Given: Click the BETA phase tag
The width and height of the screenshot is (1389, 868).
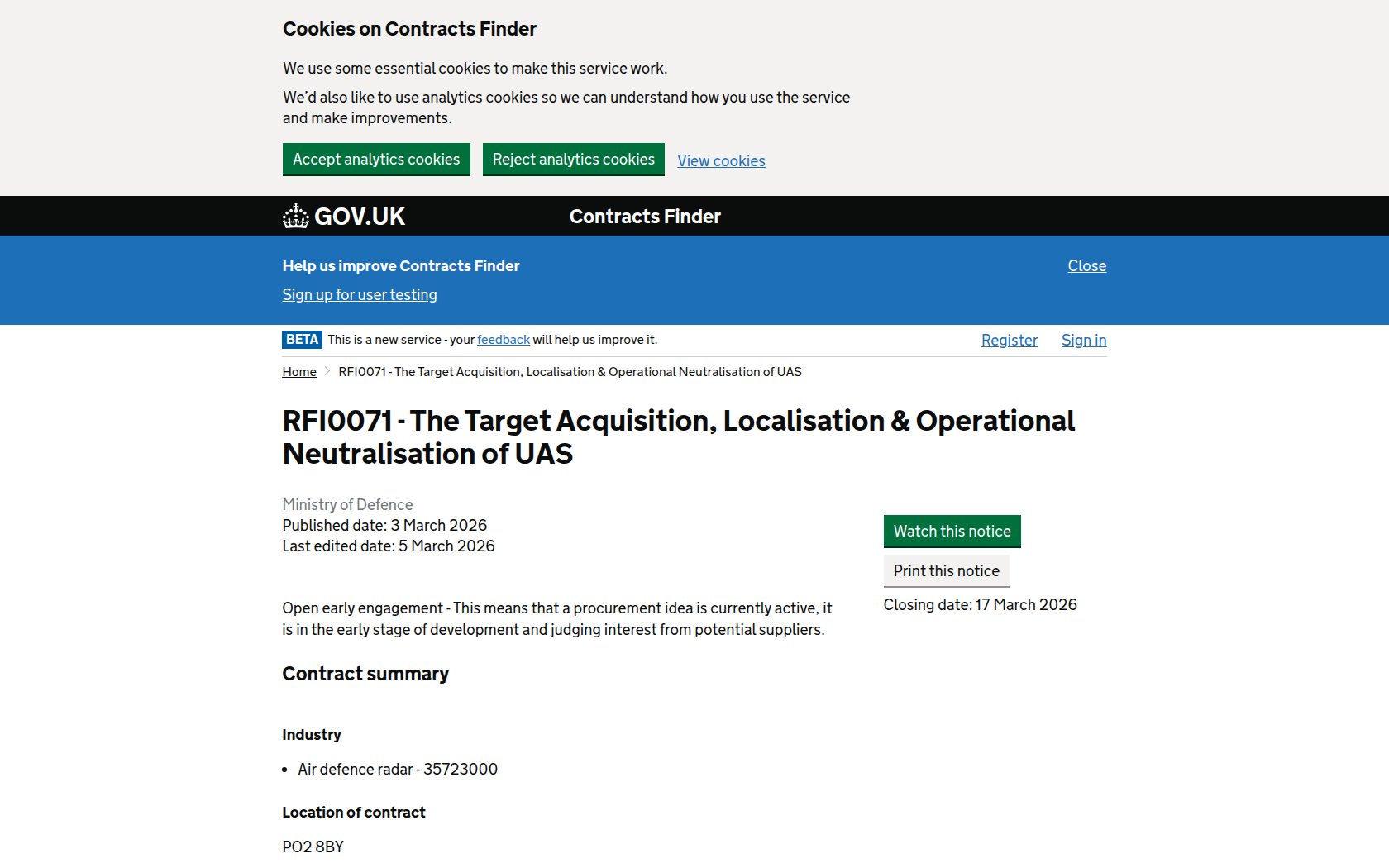Looking at the screenshot, I should 302,340.
